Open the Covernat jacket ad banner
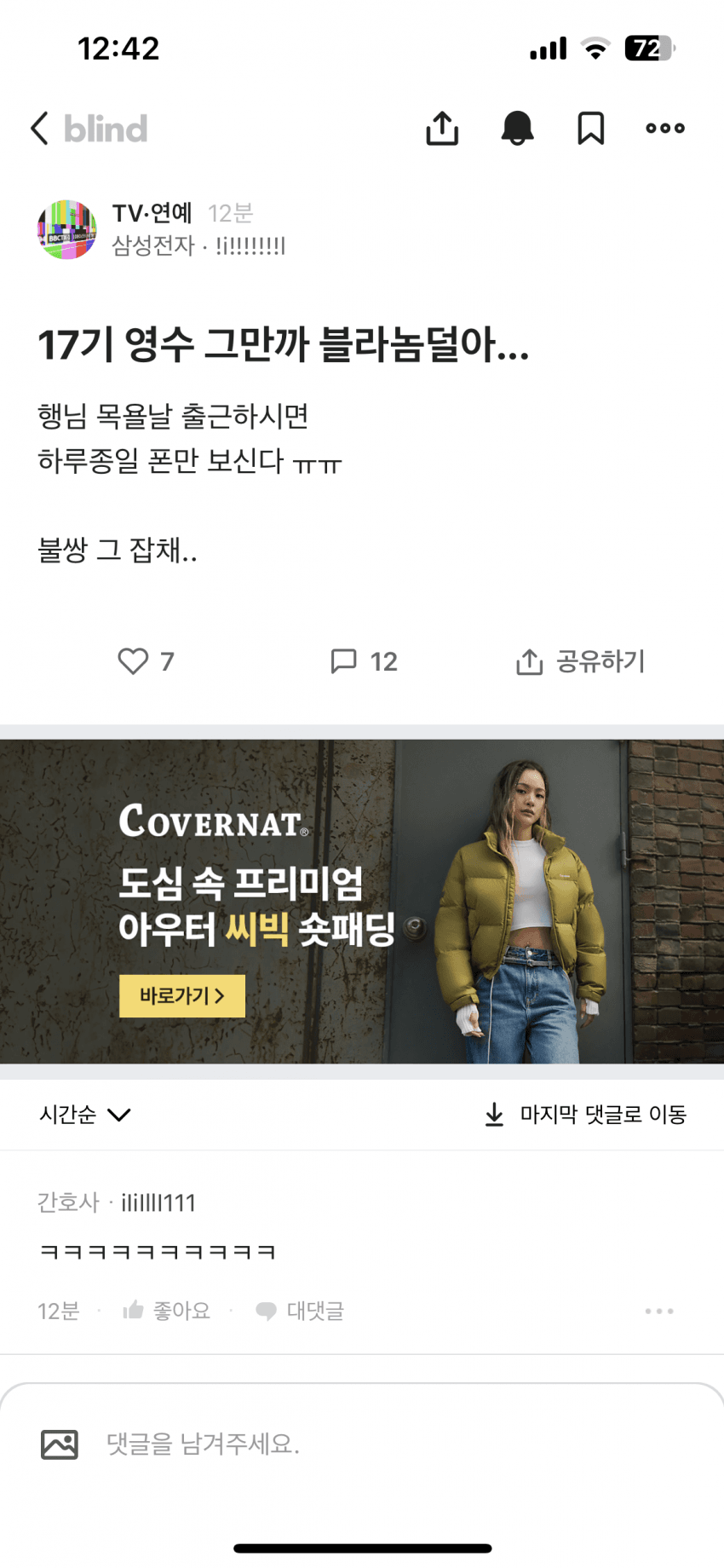Viewport: 724px width, 1568px height. coord(362,902)
